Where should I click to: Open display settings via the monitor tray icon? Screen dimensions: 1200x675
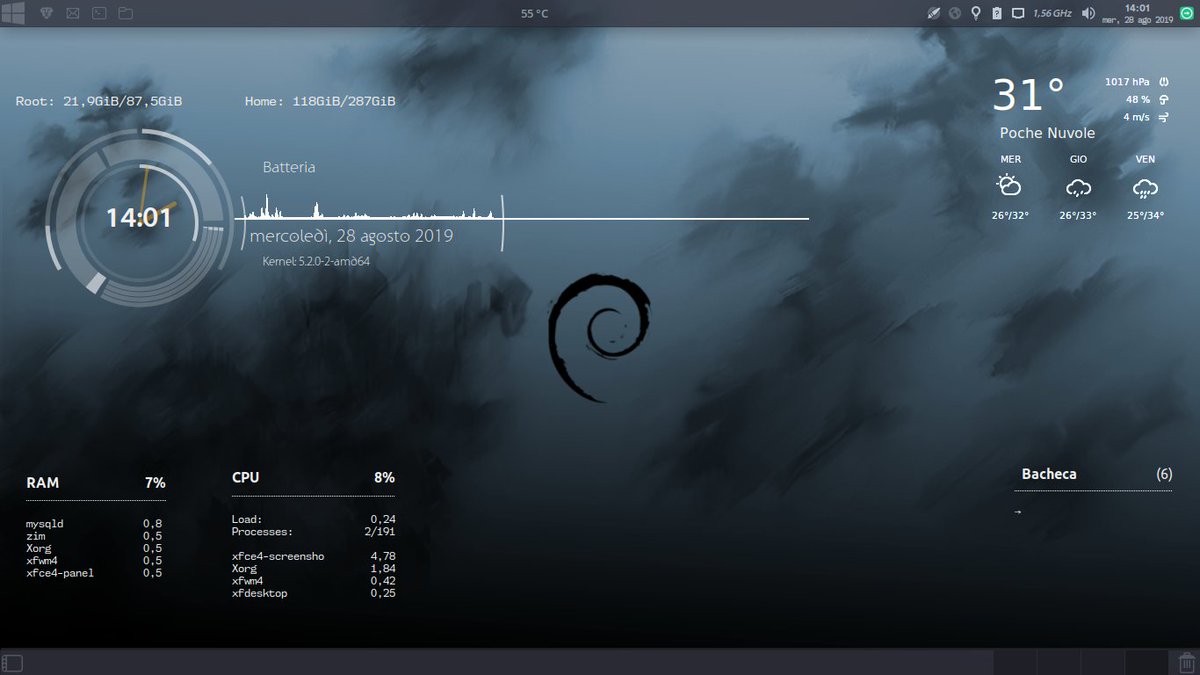pyautogui.click(x=1020, y=13)
